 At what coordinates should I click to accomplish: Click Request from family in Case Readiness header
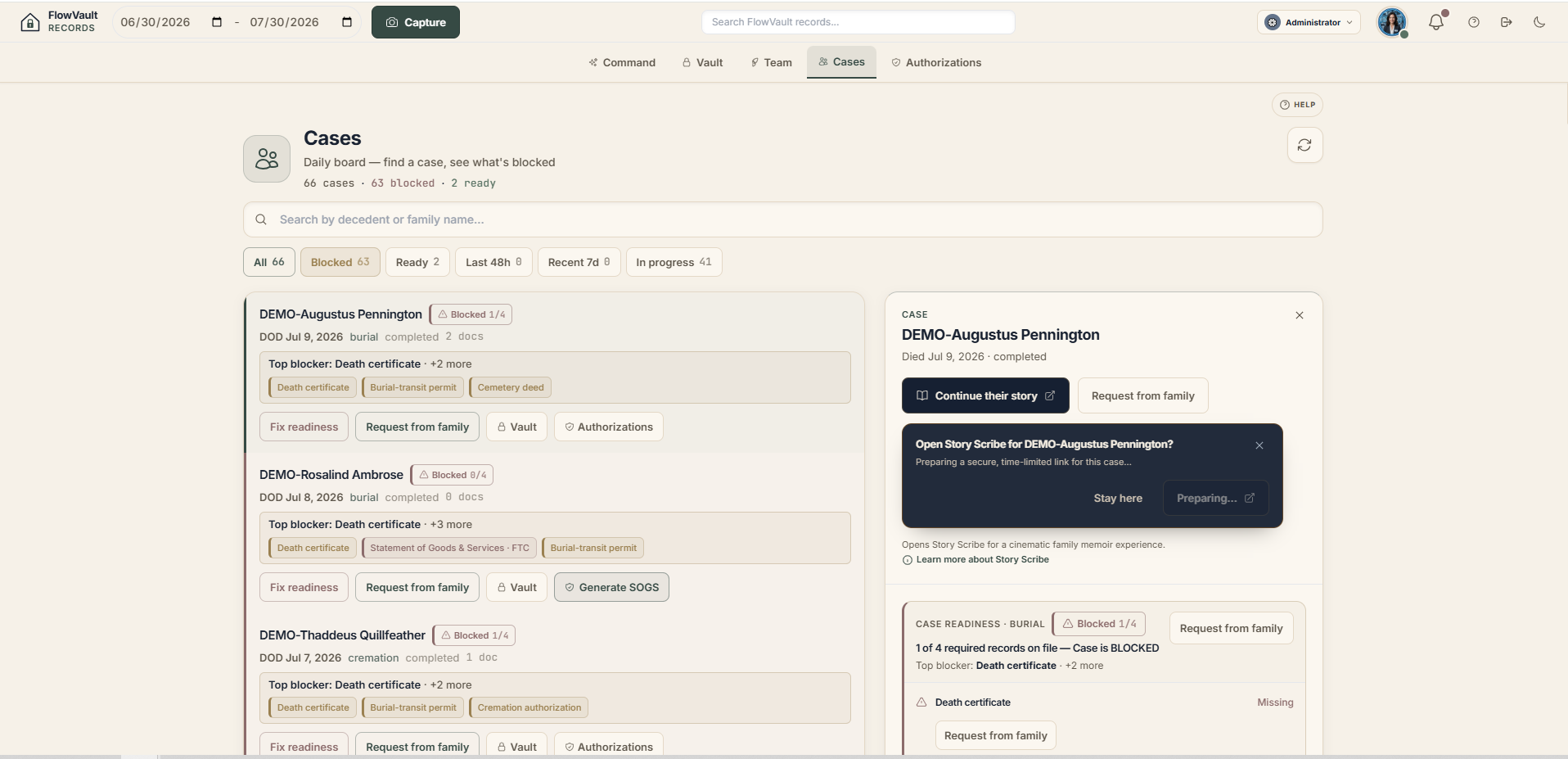tap(1231, 628)
